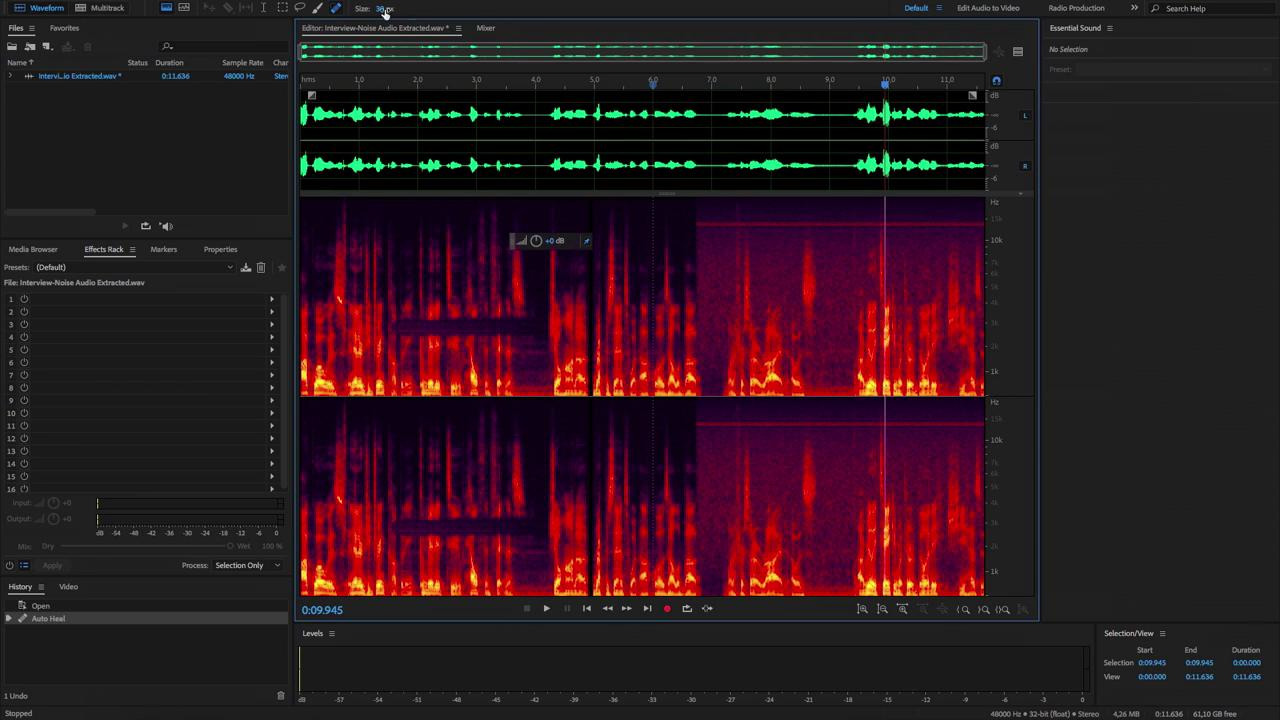
Task: Open a file in Files panel
Action: pos(12,46)
